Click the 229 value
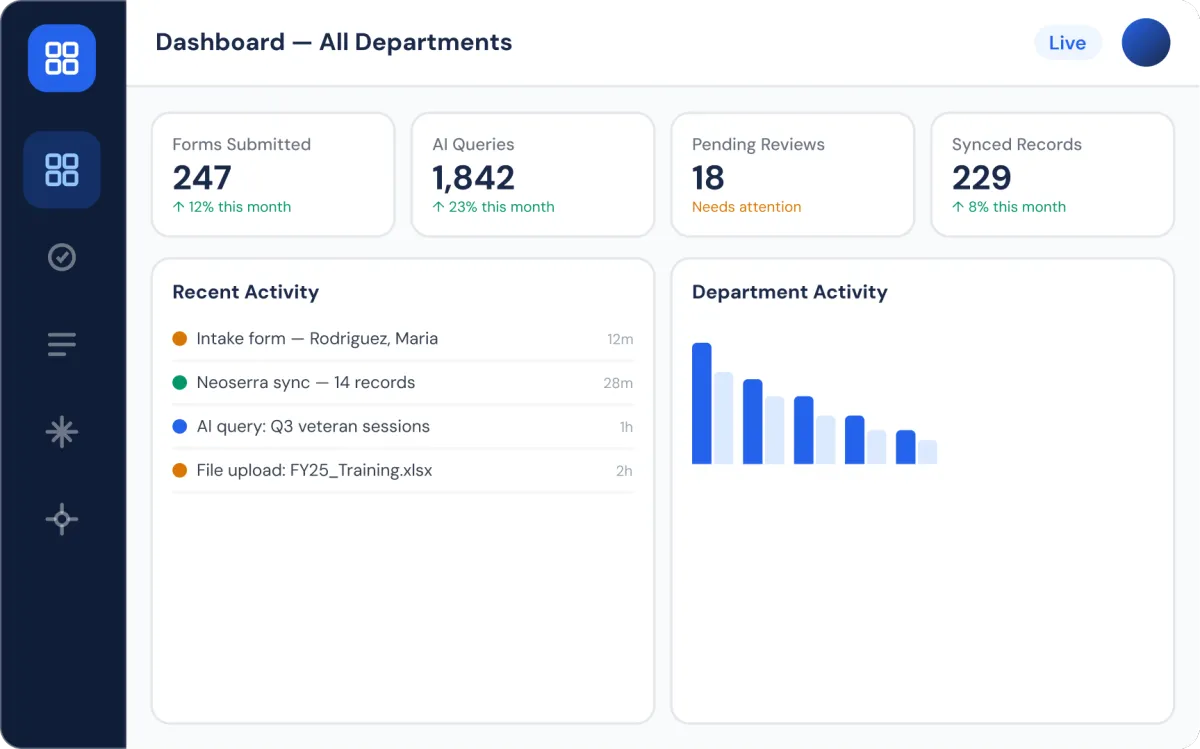The height and width of the screenshot is (749, 1200). tap(982, 178)
